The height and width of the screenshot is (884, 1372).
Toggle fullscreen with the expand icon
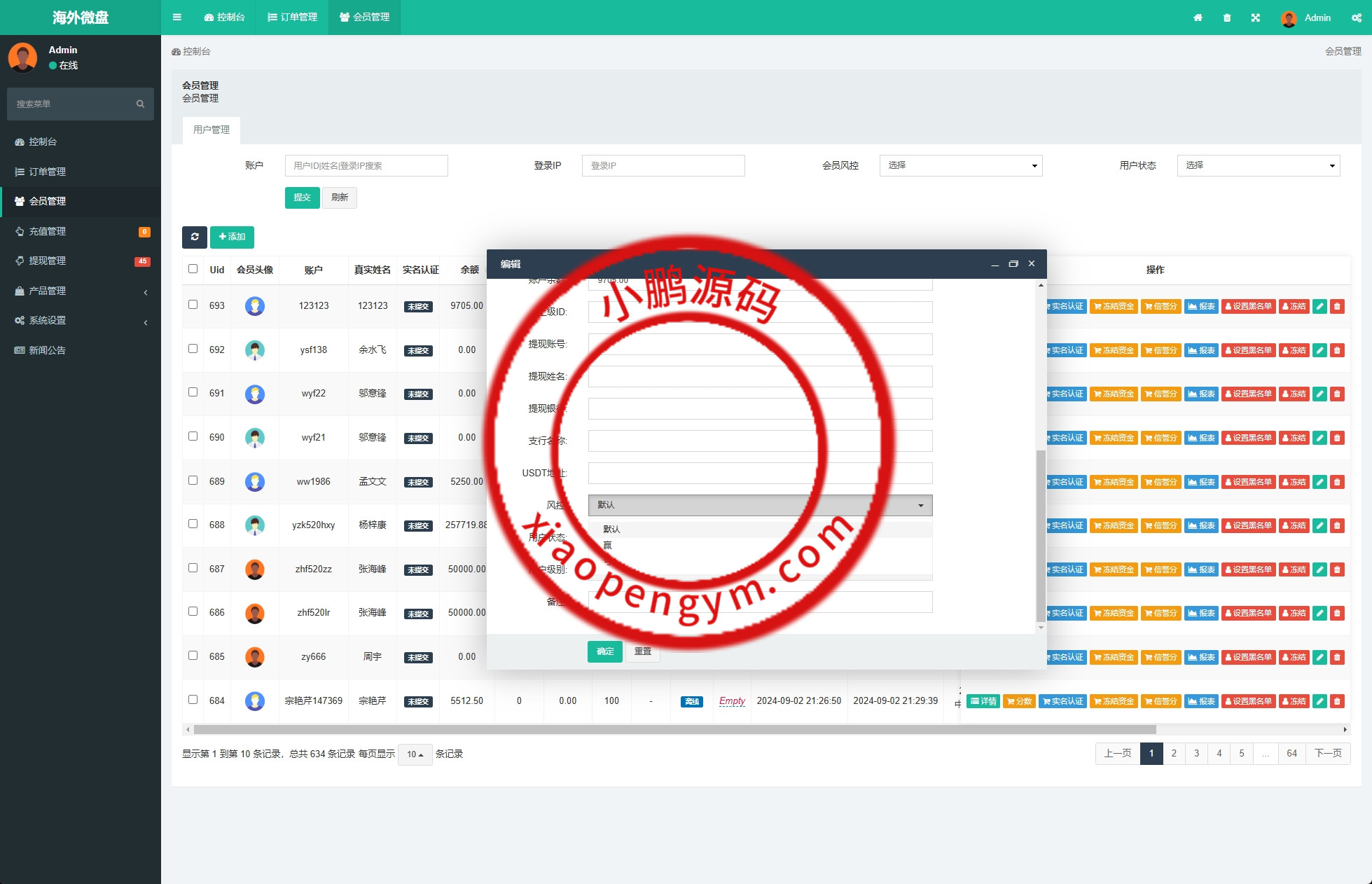(x=1256, y=18)
